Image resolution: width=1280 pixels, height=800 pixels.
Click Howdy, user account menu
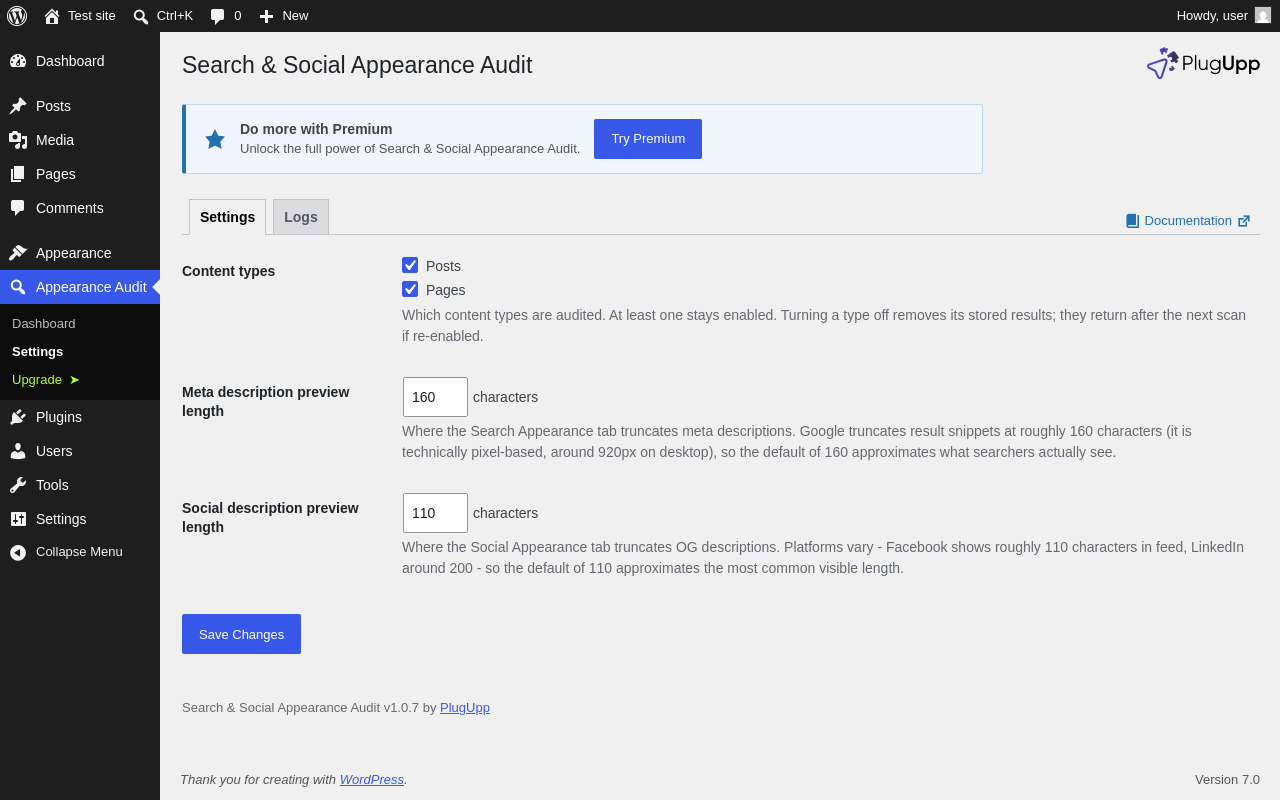click(x=1223, y=16)
